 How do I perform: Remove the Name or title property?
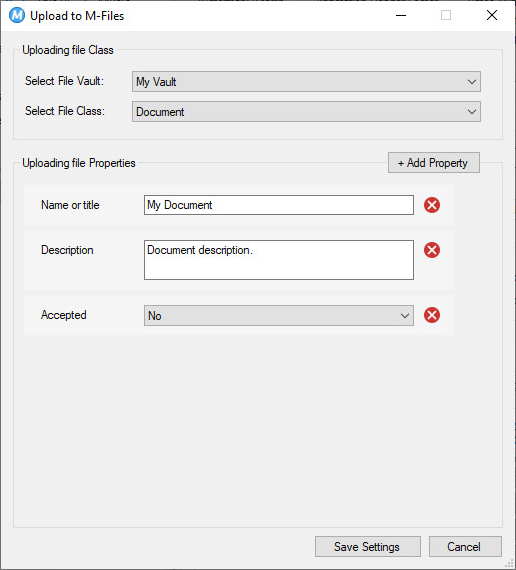tap(432, 205)
